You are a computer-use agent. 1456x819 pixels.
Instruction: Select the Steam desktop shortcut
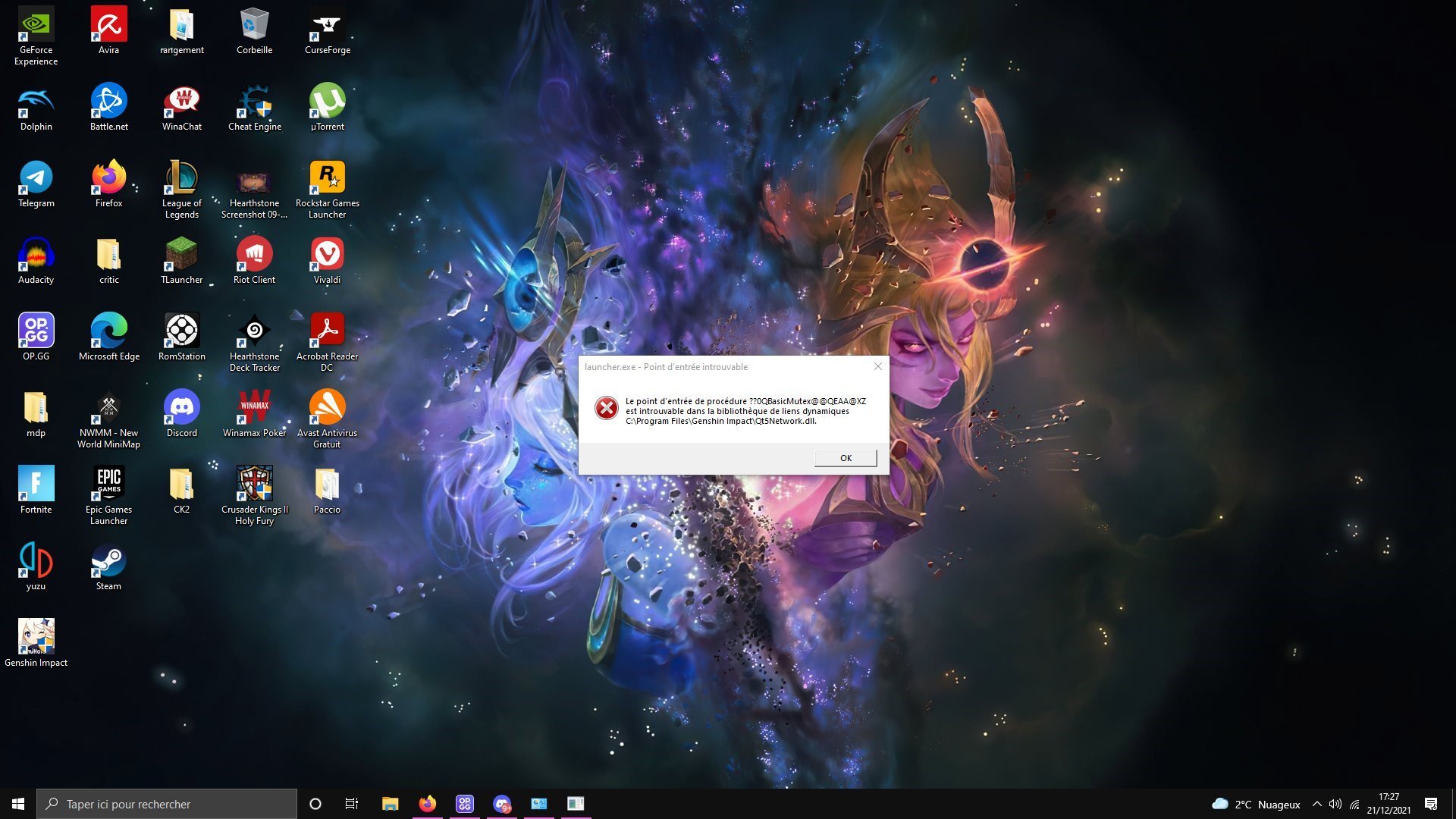pyautogui.click(x=108, y=562)
